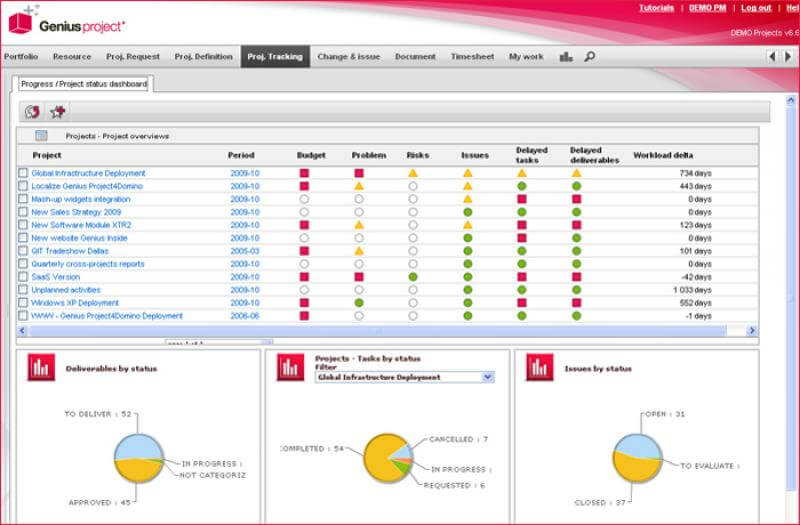Open the Issues by status chart icon
The height and width of the screenshot is (525, 800).
[540, 367]
